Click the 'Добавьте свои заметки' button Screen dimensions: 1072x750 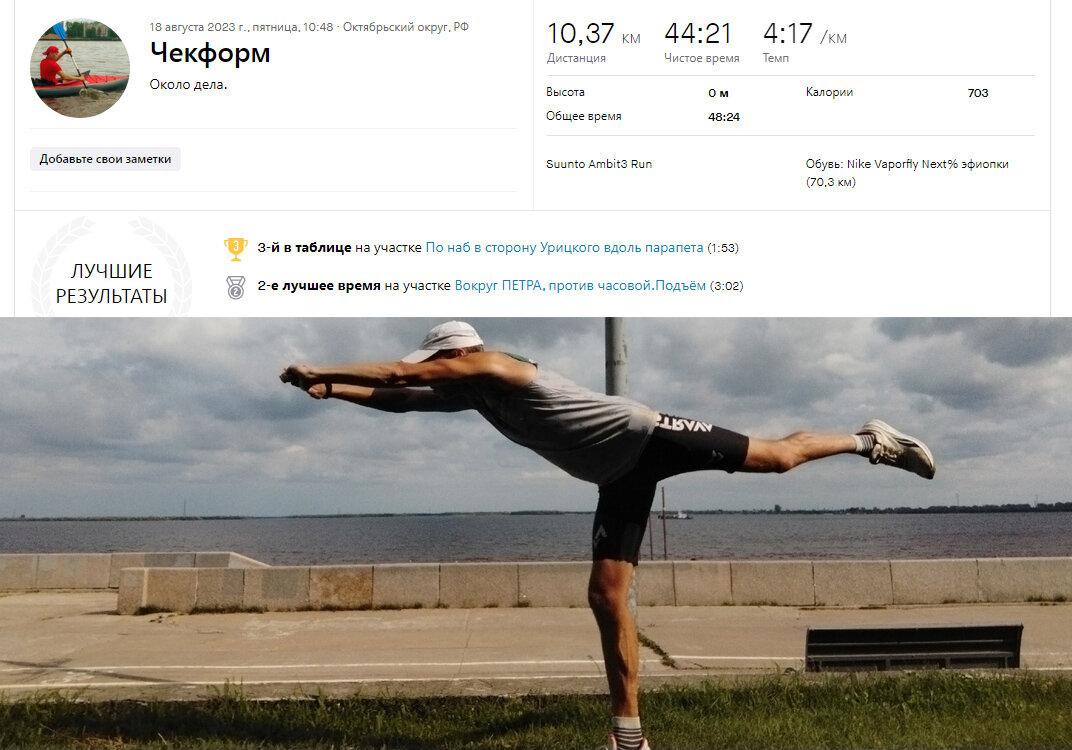coord(105,159)
